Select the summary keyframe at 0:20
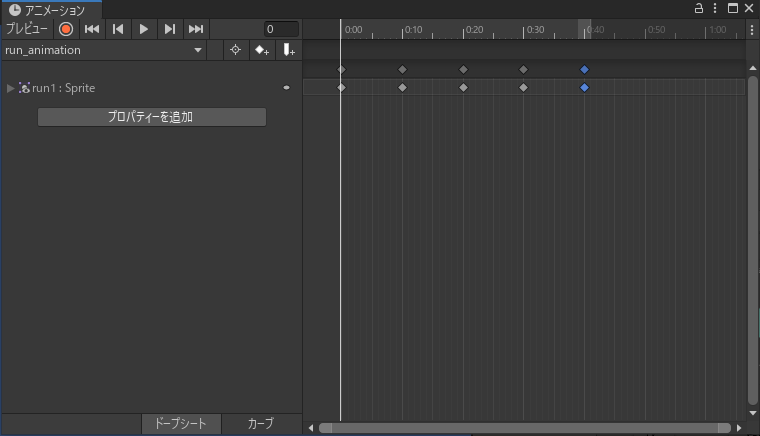Screen dimensions: 760x436 pyautogui.click(x=463, y=70)
